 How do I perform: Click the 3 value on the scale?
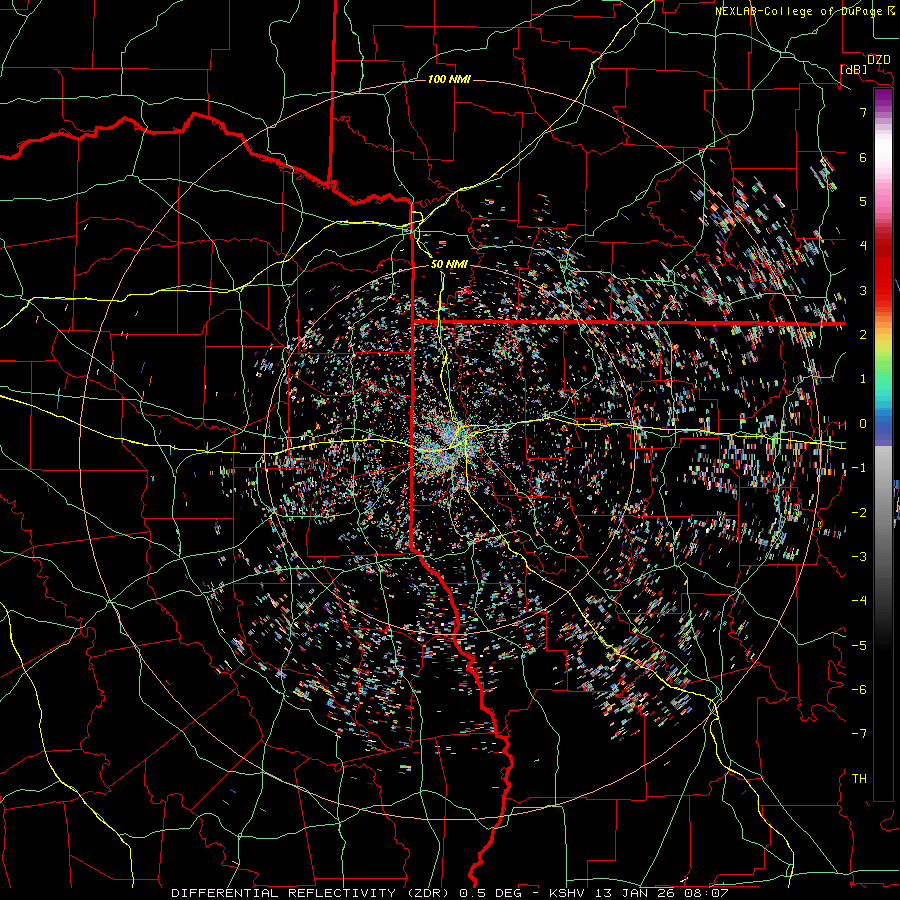(863, 290)
